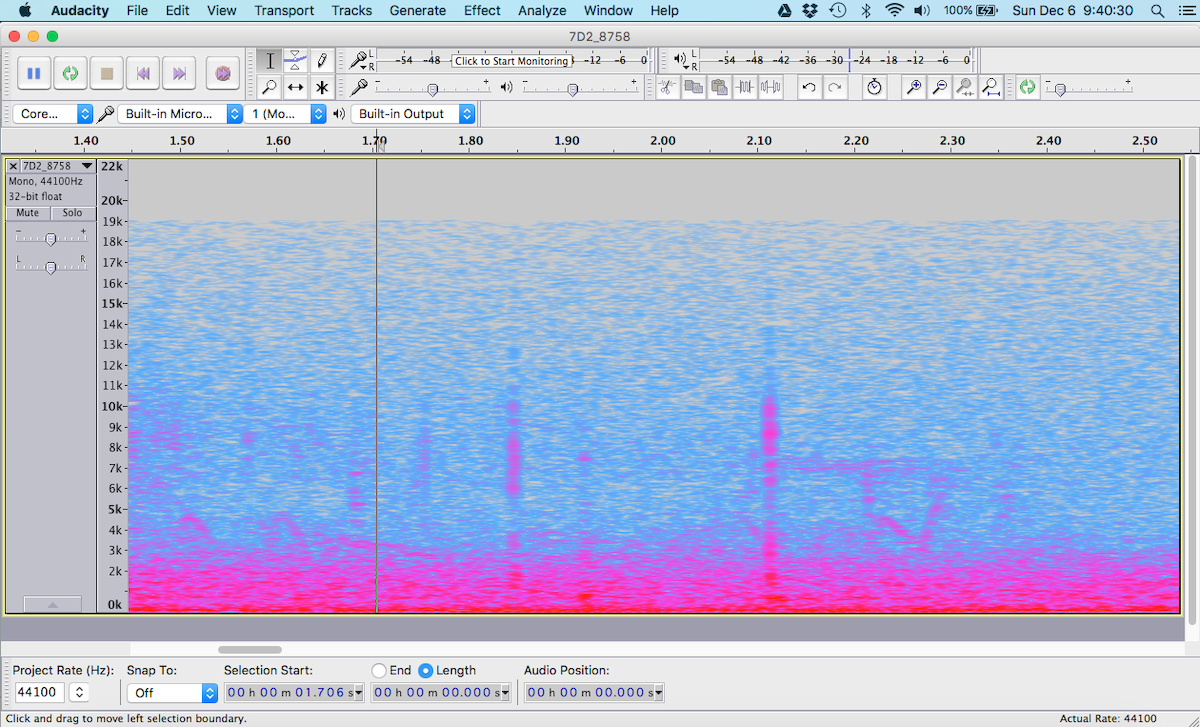Click the Cut scissors icon
Screen dimensions: 1200x727
pos(667,87)
